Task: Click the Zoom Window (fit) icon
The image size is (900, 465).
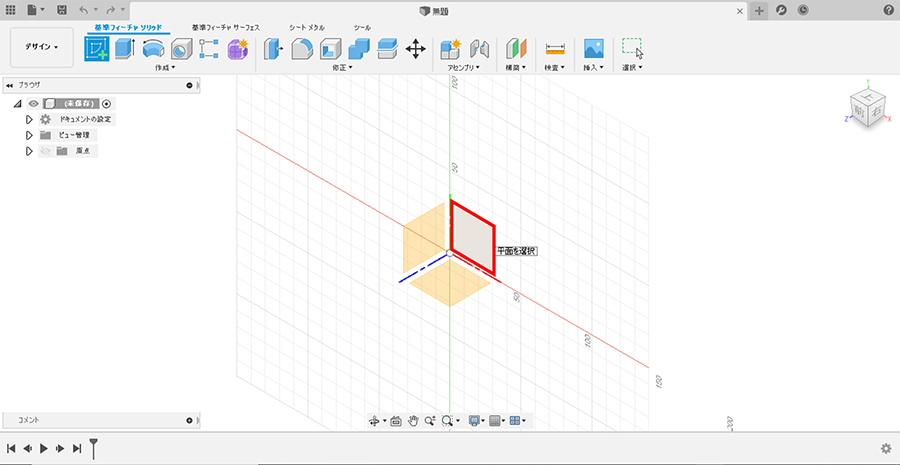Action: click(447, 421)
